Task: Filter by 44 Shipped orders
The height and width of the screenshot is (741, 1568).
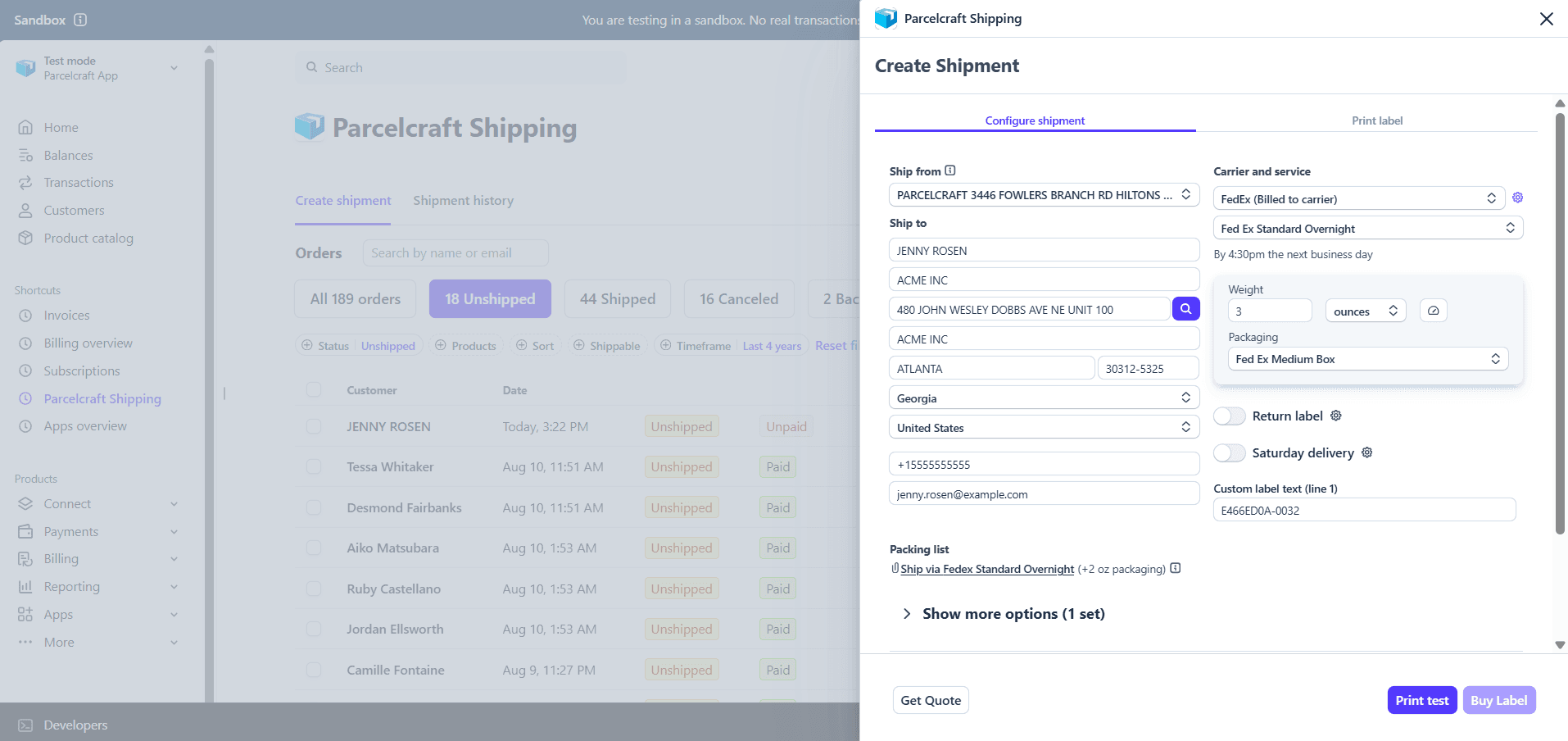Action: click(x=618, y=298)
